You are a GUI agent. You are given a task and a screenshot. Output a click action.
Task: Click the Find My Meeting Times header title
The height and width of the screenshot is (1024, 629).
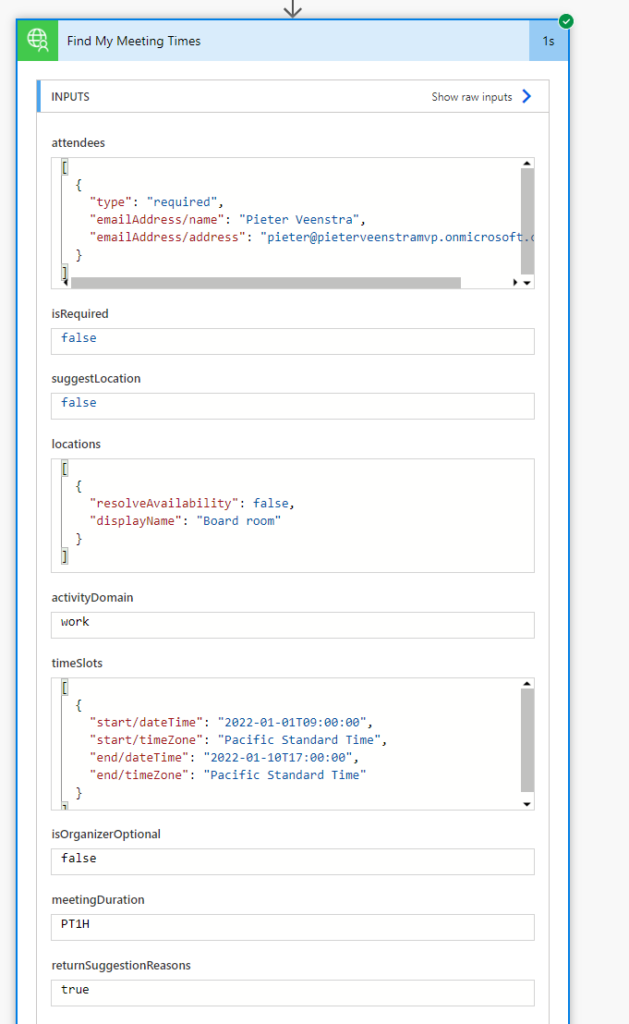(x=134, y=40)
